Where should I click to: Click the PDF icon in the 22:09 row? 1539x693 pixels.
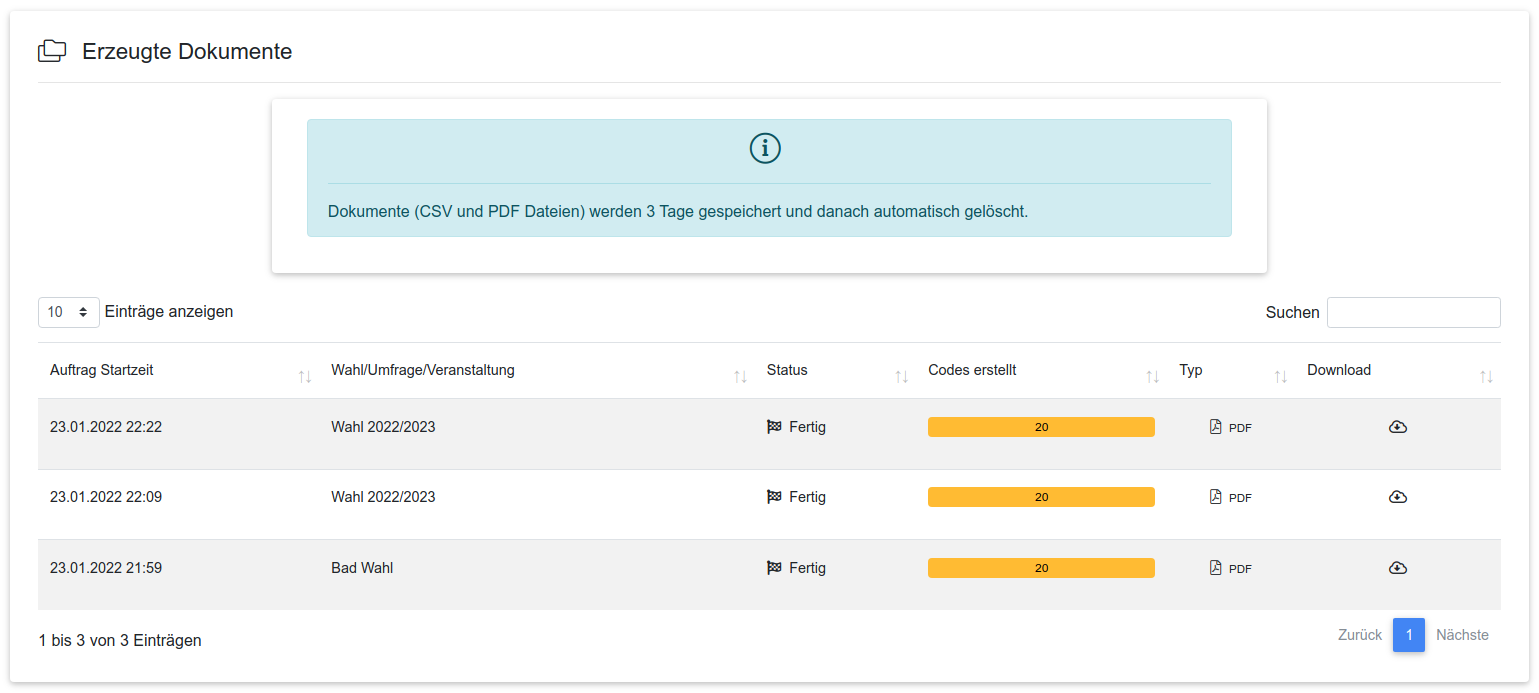point(1216,497)
